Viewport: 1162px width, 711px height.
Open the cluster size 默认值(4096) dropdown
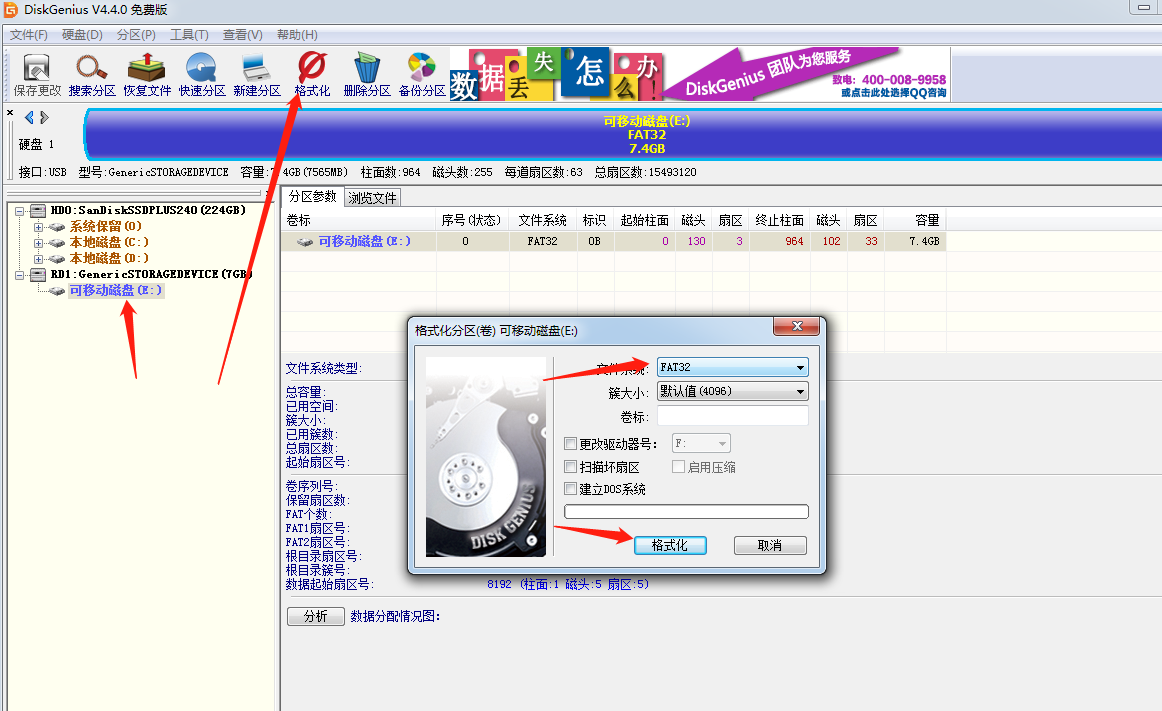[x=732, y=391]
